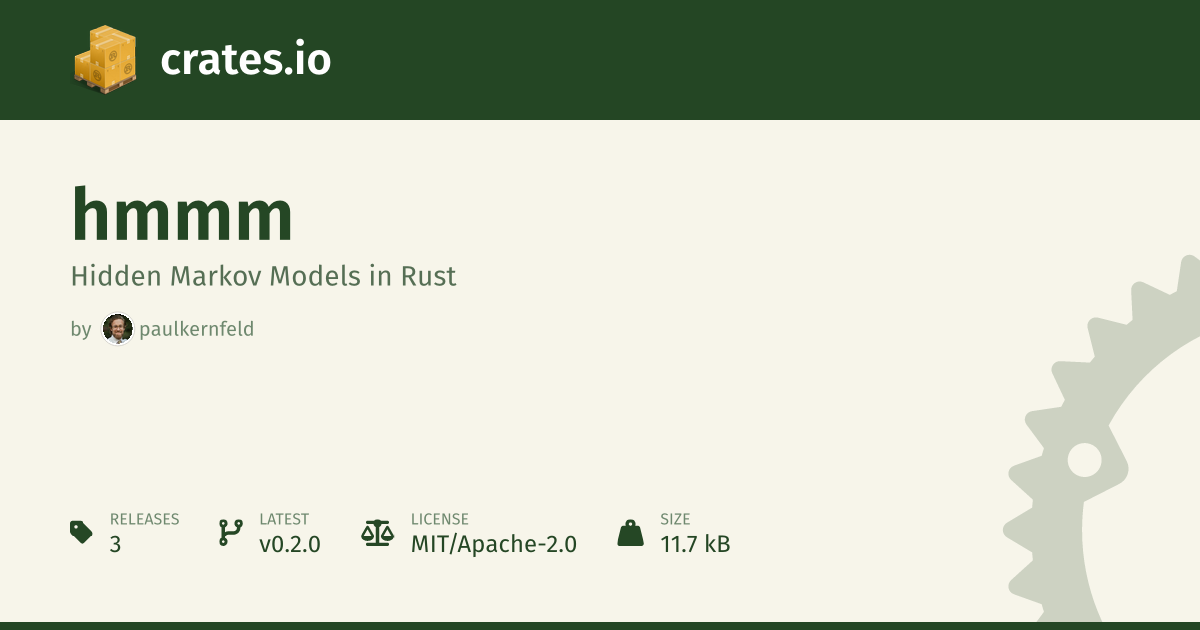Click the word "by" before the avatar
Viewport: 1200px width, 630px height.
tap(81, 329)
